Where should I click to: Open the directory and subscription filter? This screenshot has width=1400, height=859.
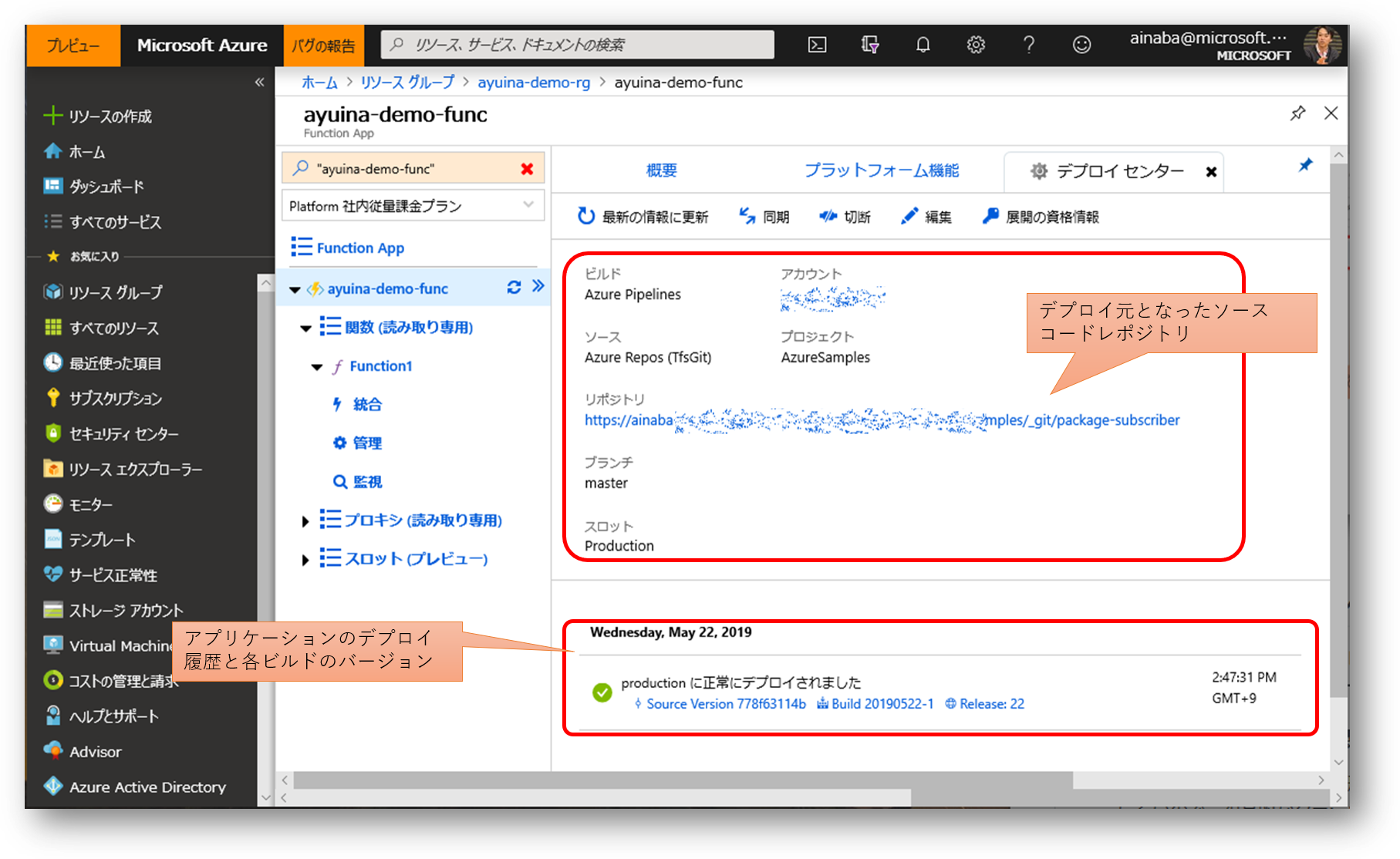870,45
